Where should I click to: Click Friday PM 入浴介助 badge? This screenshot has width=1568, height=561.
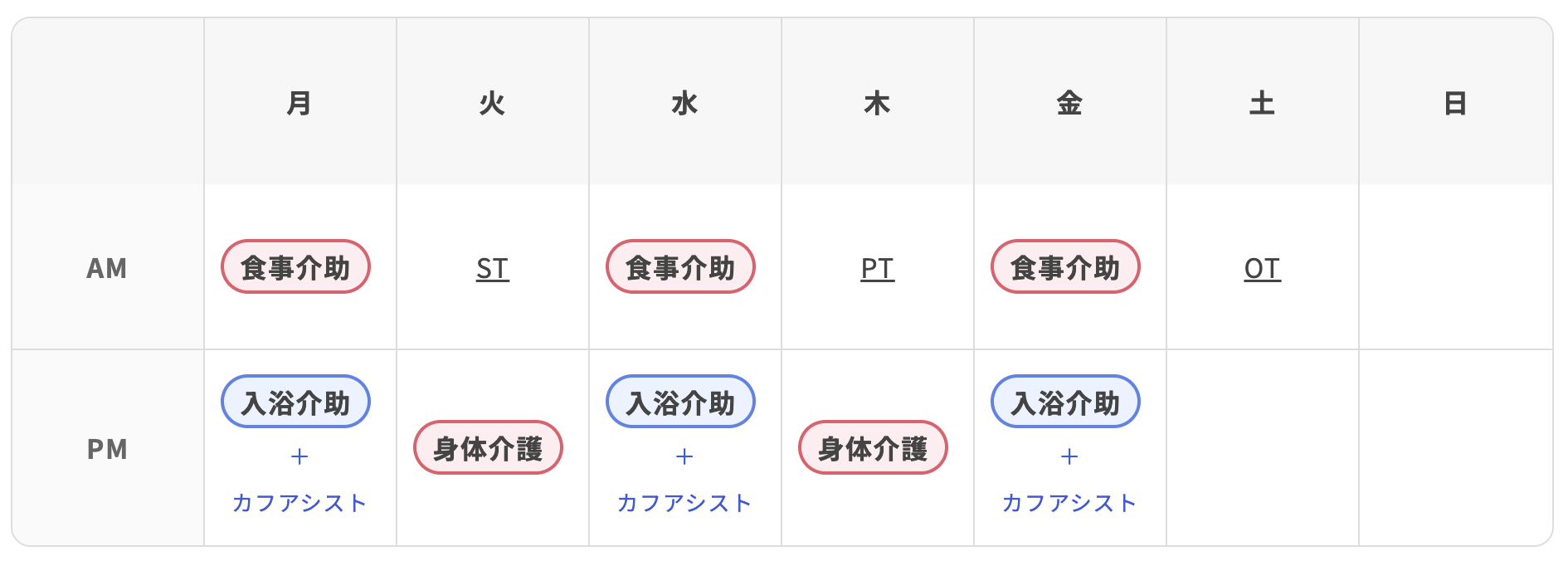pyautogui.click(x=1065, y=402)
